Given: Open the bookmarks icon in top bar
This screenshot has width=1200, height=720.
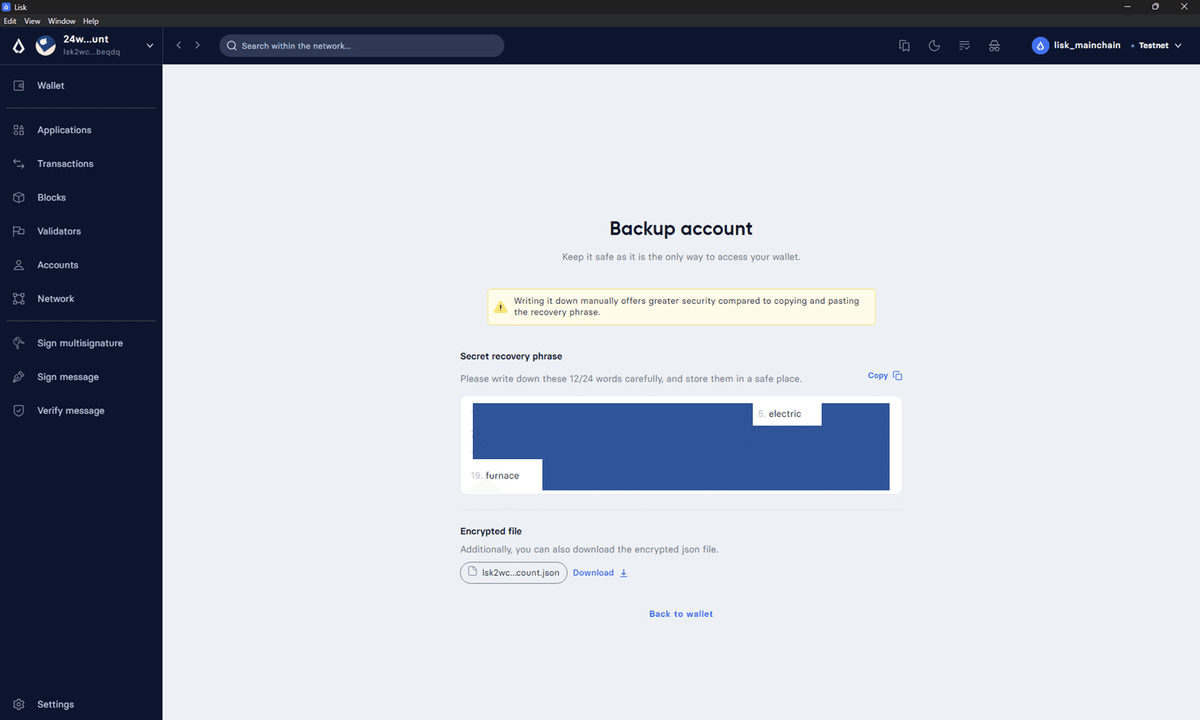Looking at the screenshot, I should point(904,45).
